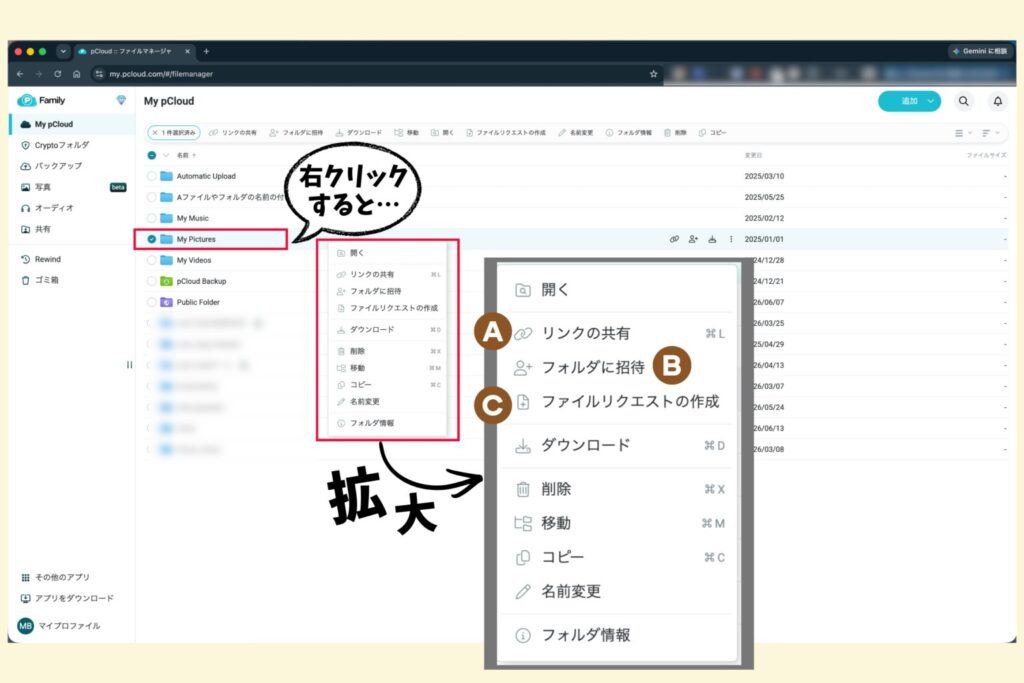Tick the Public Folder checkbox
1024x683 pixels.
[152, 302]
